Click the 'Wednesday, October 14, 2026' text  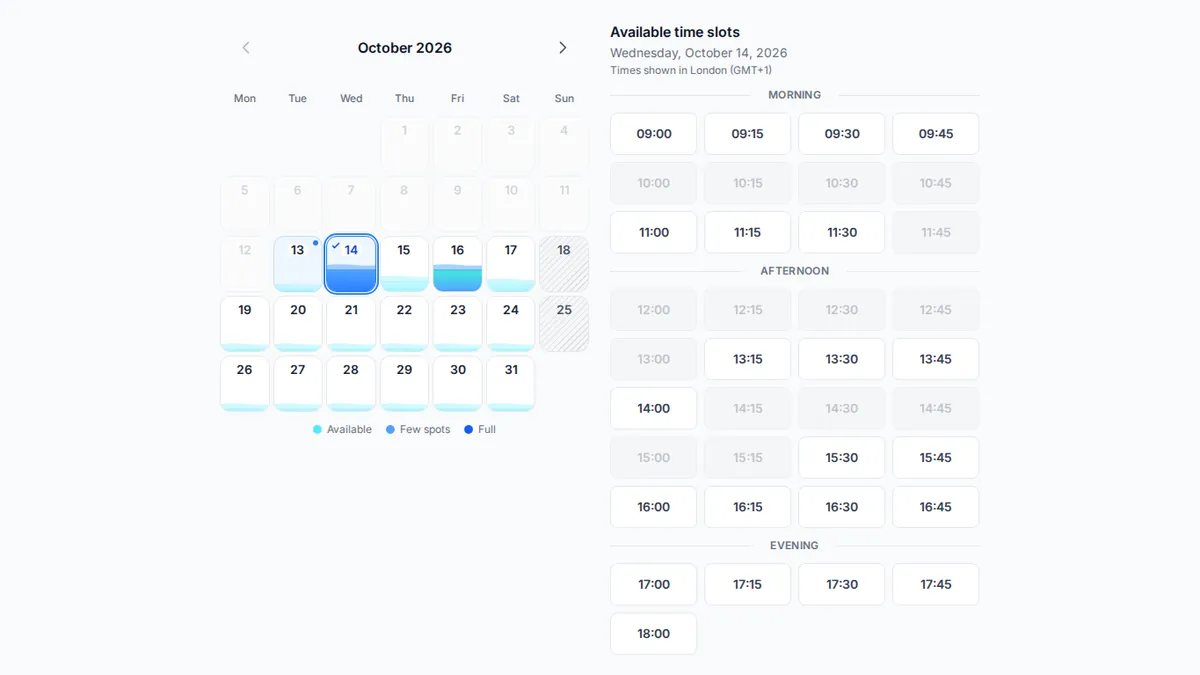699,53
